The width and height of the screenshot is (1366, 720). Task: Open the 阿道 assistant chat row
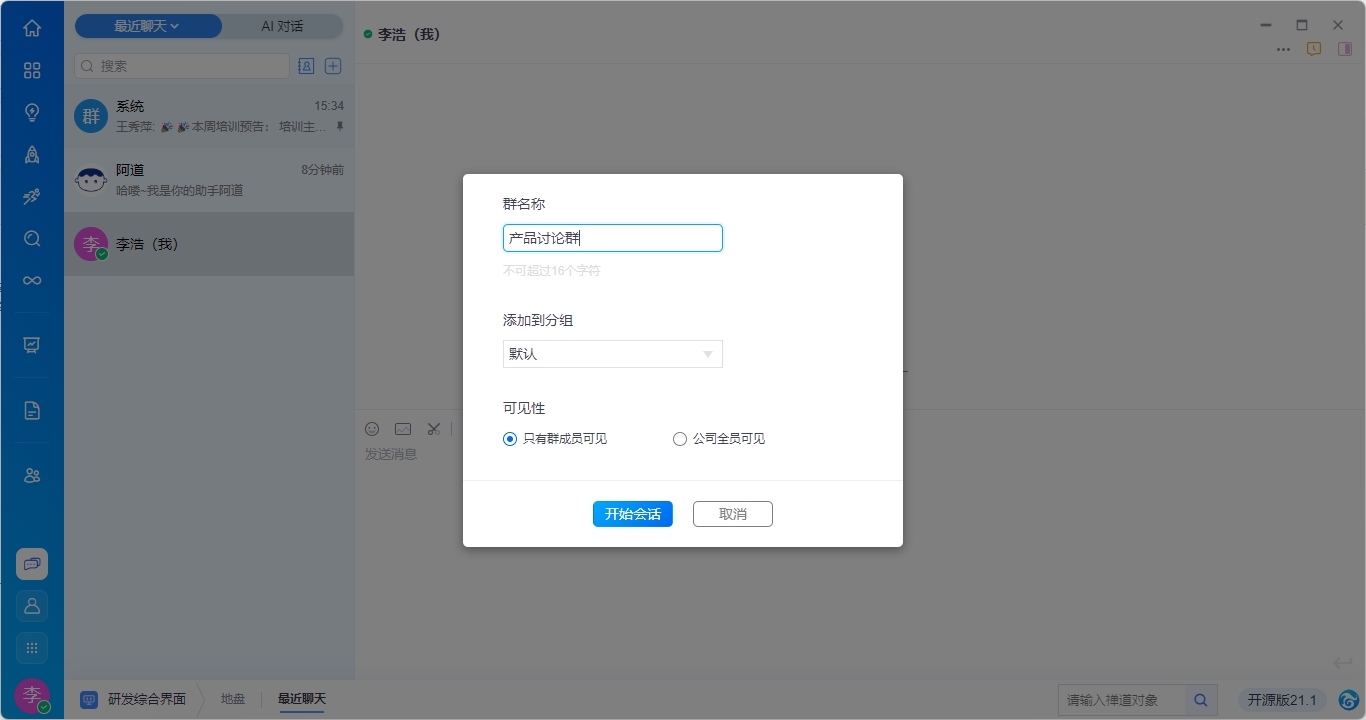209,180
